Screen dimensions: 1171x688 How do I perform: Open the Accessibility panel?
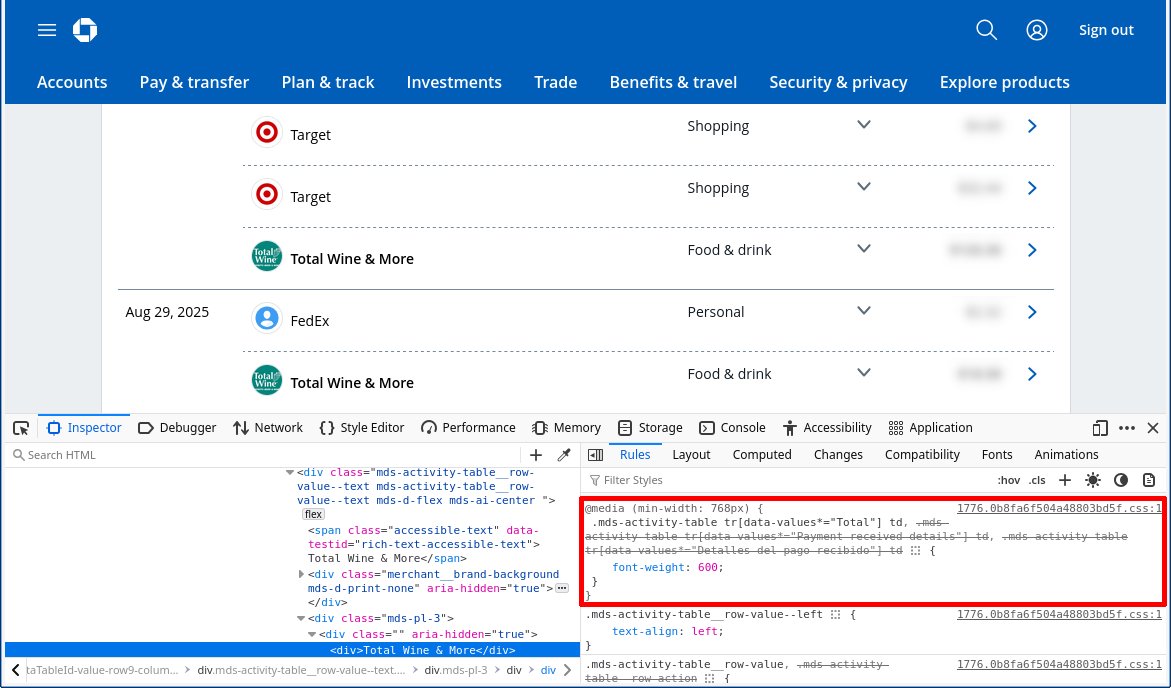827,428
